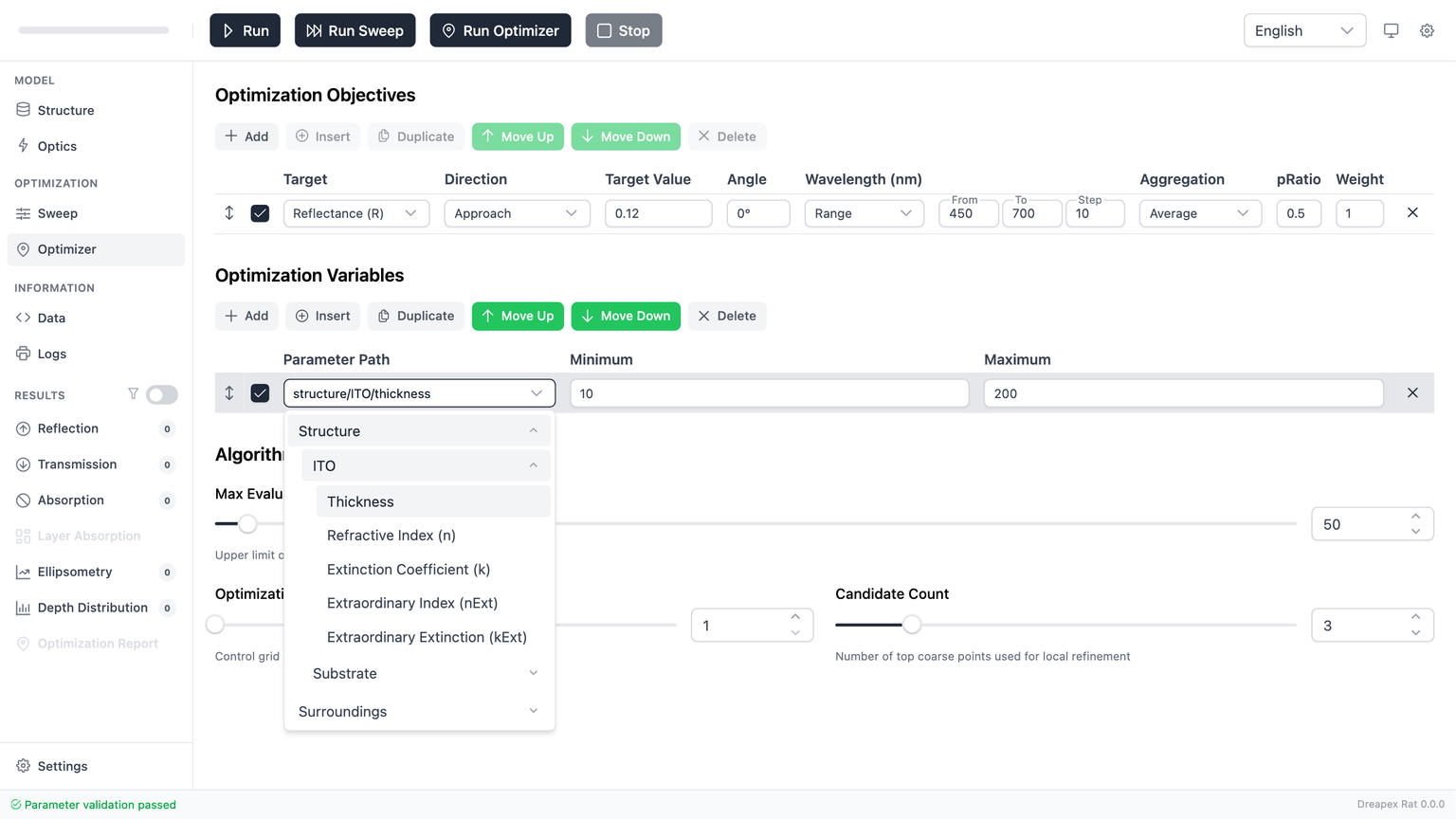Open the English language selector

[1303, 30]
